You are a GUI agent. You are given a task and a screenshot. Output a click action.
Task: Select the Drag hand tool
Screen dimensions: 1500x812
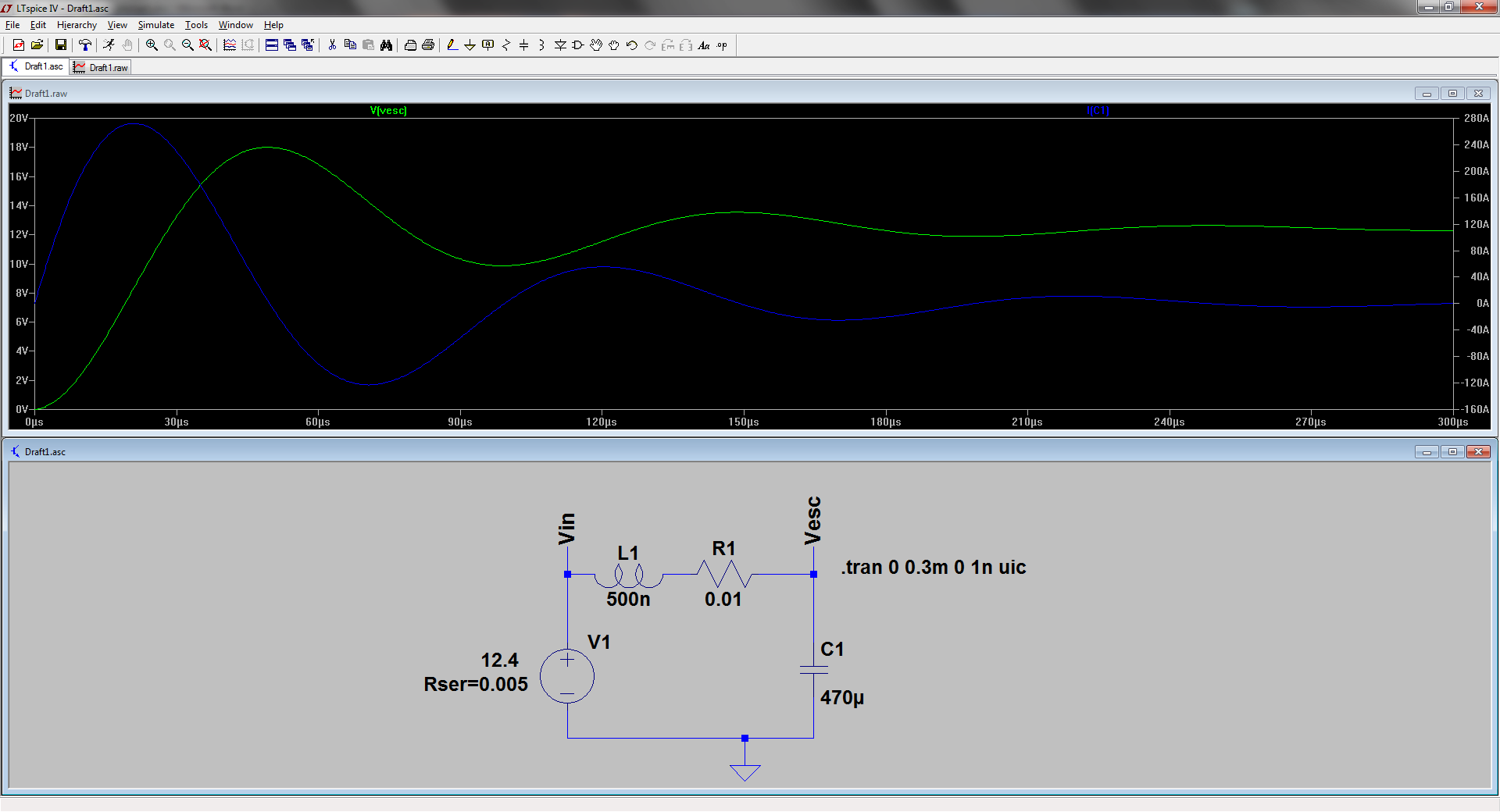tap(614, 45)
